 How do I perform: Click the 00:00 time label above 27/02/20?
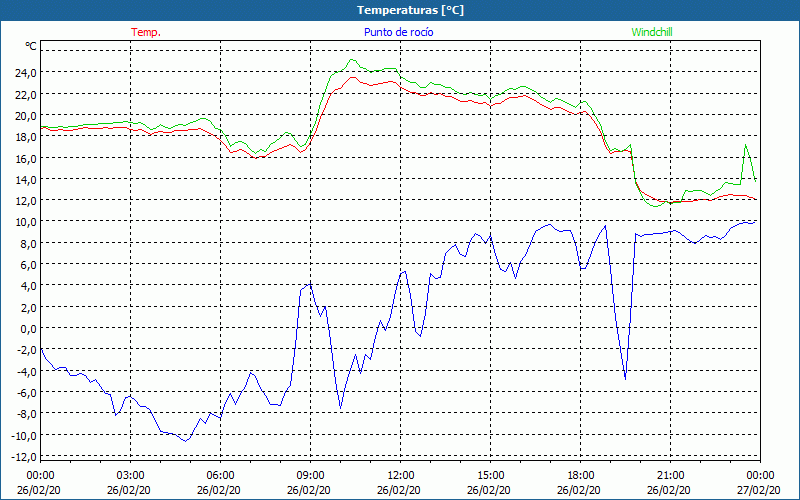[760, 476]
